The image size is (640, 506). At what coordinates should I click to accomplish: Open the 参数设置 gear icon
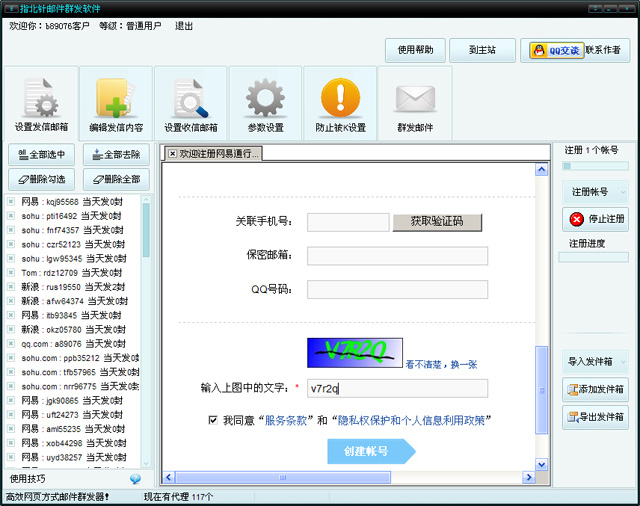coord(265,98)
